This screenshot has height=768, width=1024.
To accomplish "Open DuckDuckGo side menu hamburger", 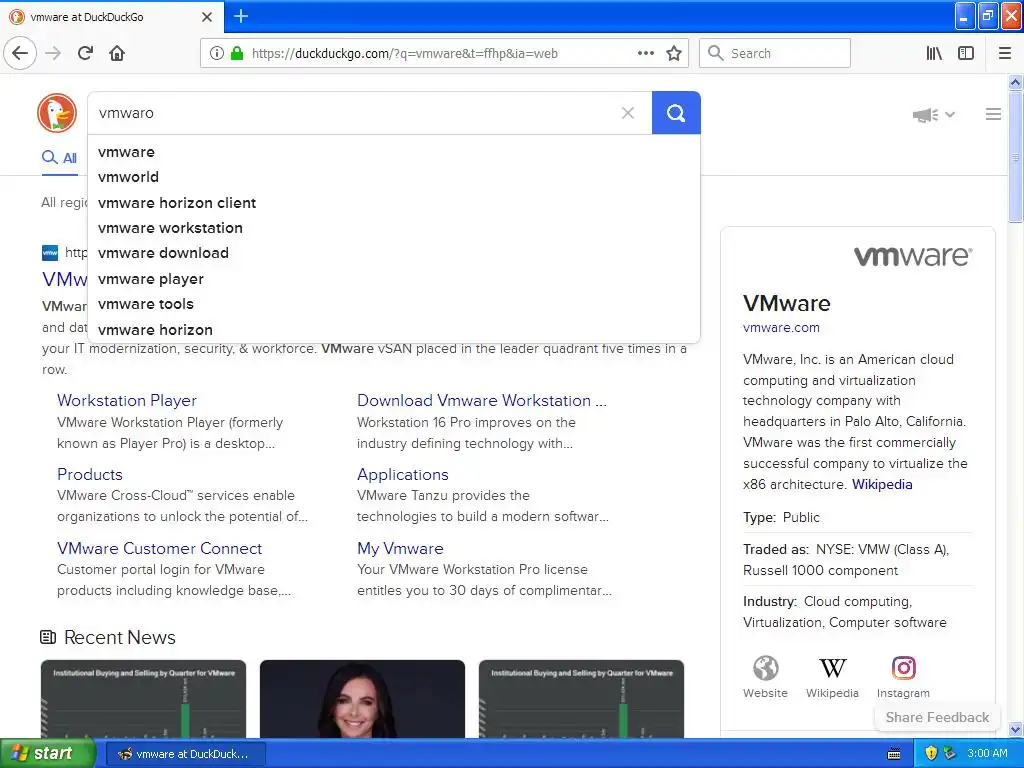I will click(x=993, y=114).
